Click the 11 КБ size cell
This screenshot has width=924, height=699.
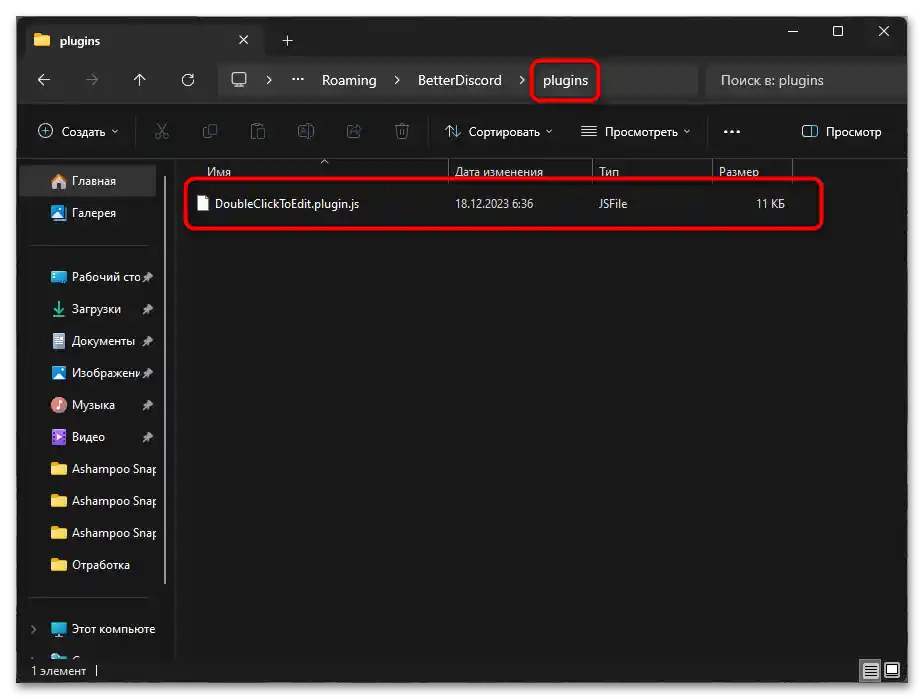tap(770, 204)
